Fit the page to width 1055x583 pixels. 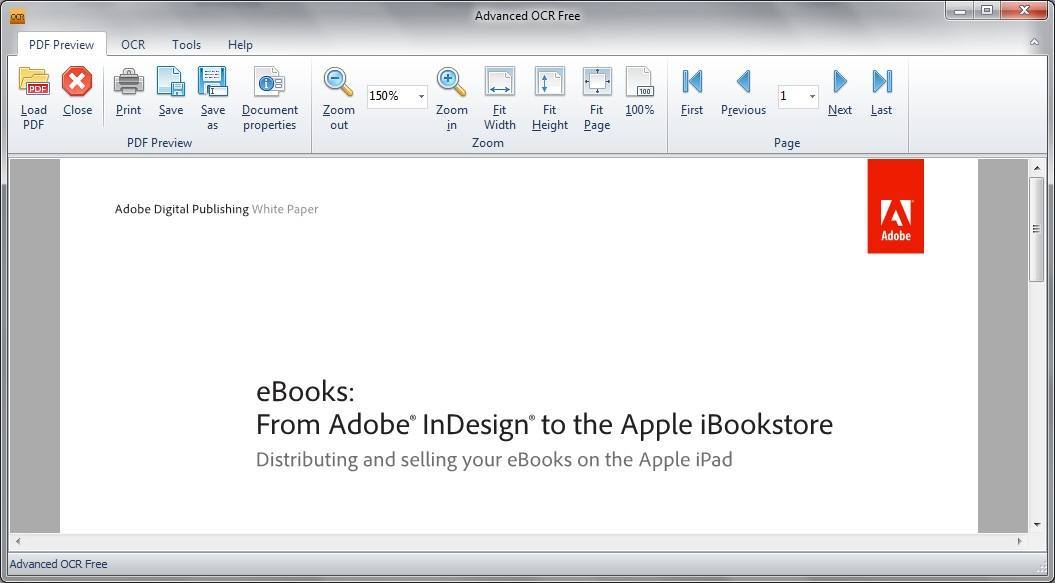499,96
